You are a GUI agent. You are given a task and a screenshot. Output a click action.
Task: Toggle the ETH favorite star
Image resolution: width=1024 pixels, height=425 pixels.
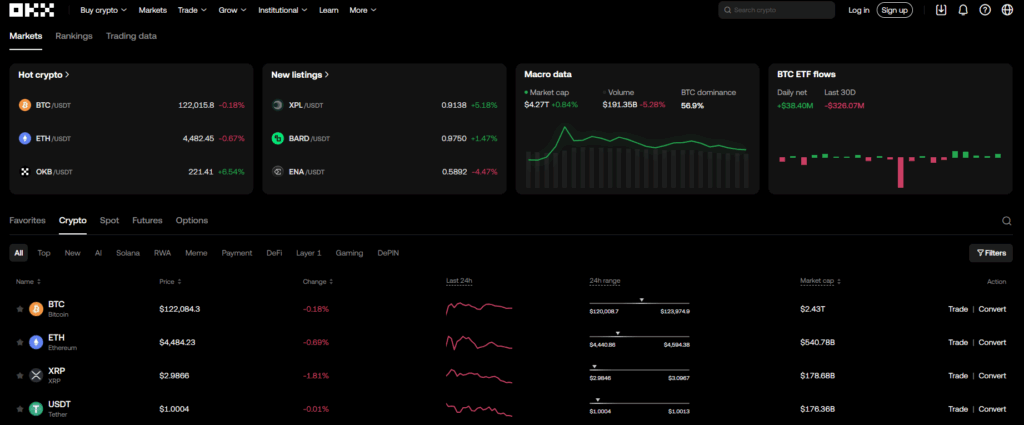tap(19, 342)
